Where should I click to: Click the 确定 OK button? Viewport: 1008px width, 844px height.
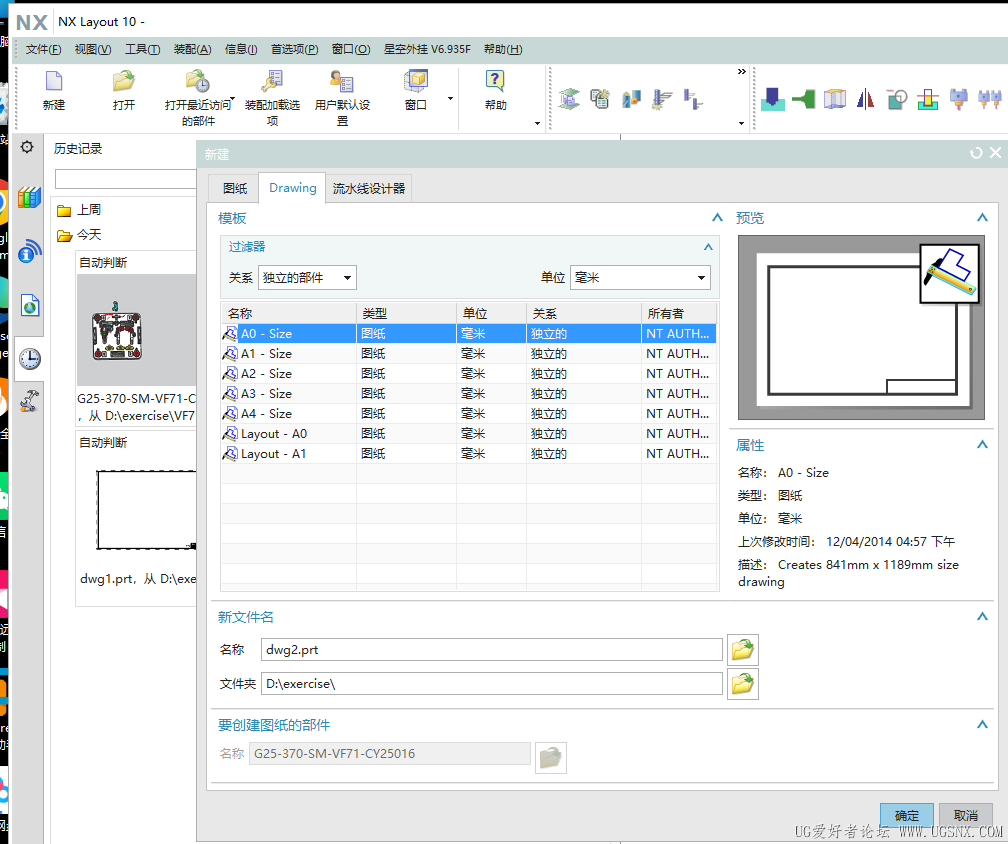pos(906,815)
